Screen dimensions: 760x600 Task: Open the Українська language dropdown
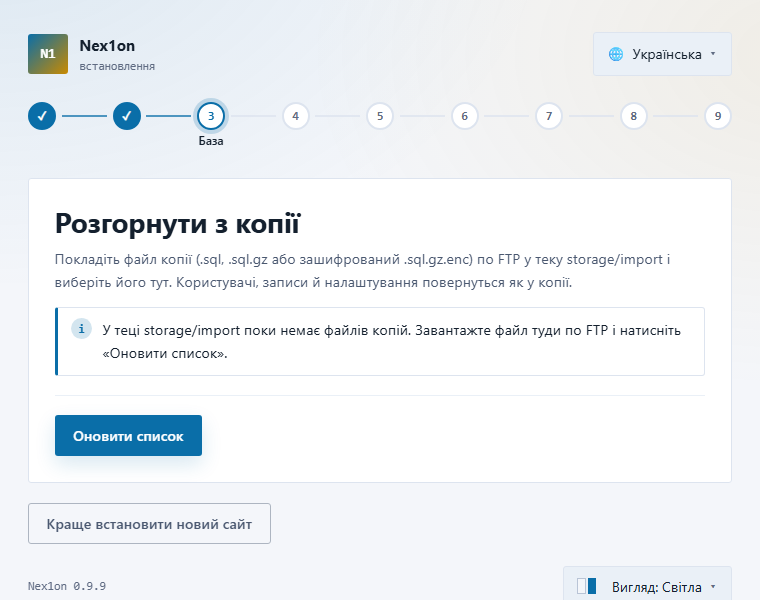[662, 54]
